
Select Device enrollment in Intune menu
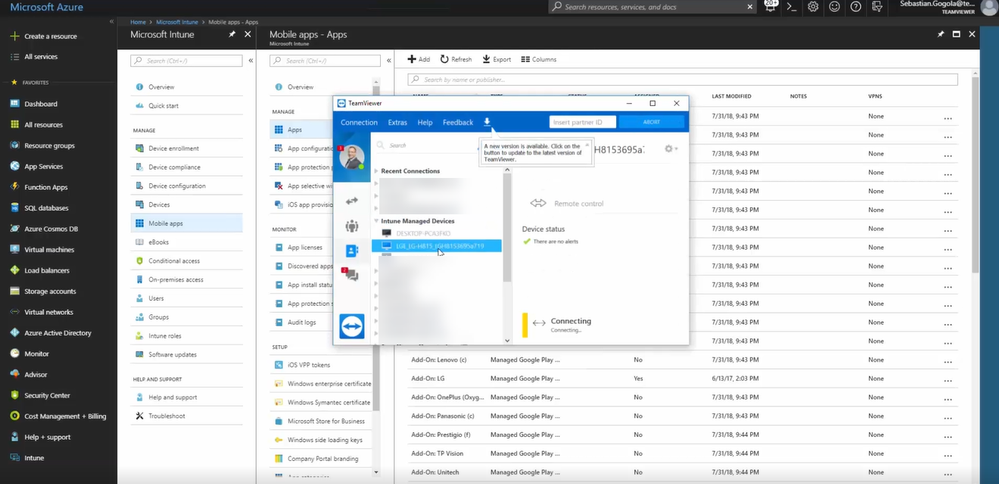[173, 148]
